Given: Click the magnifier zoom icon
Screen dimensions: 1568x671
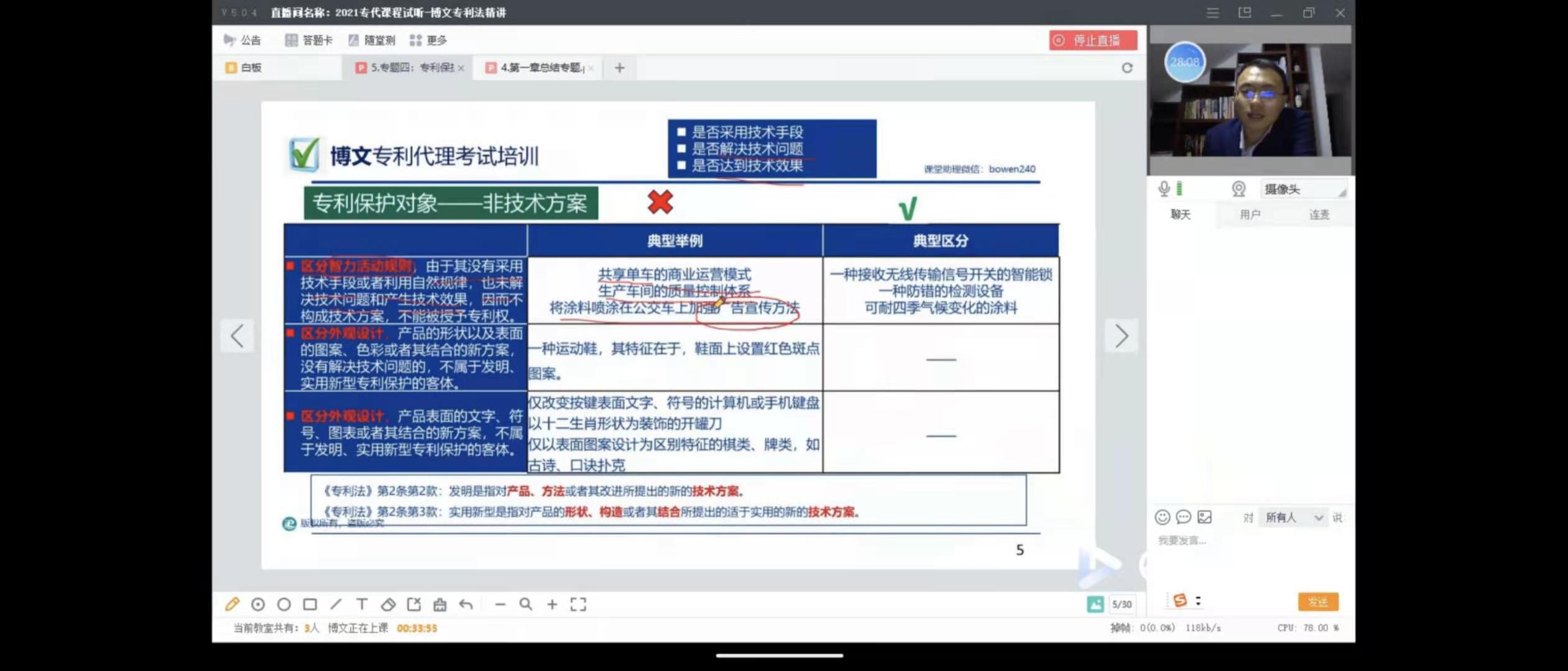Looking at the screenshot, I should 526,604.
